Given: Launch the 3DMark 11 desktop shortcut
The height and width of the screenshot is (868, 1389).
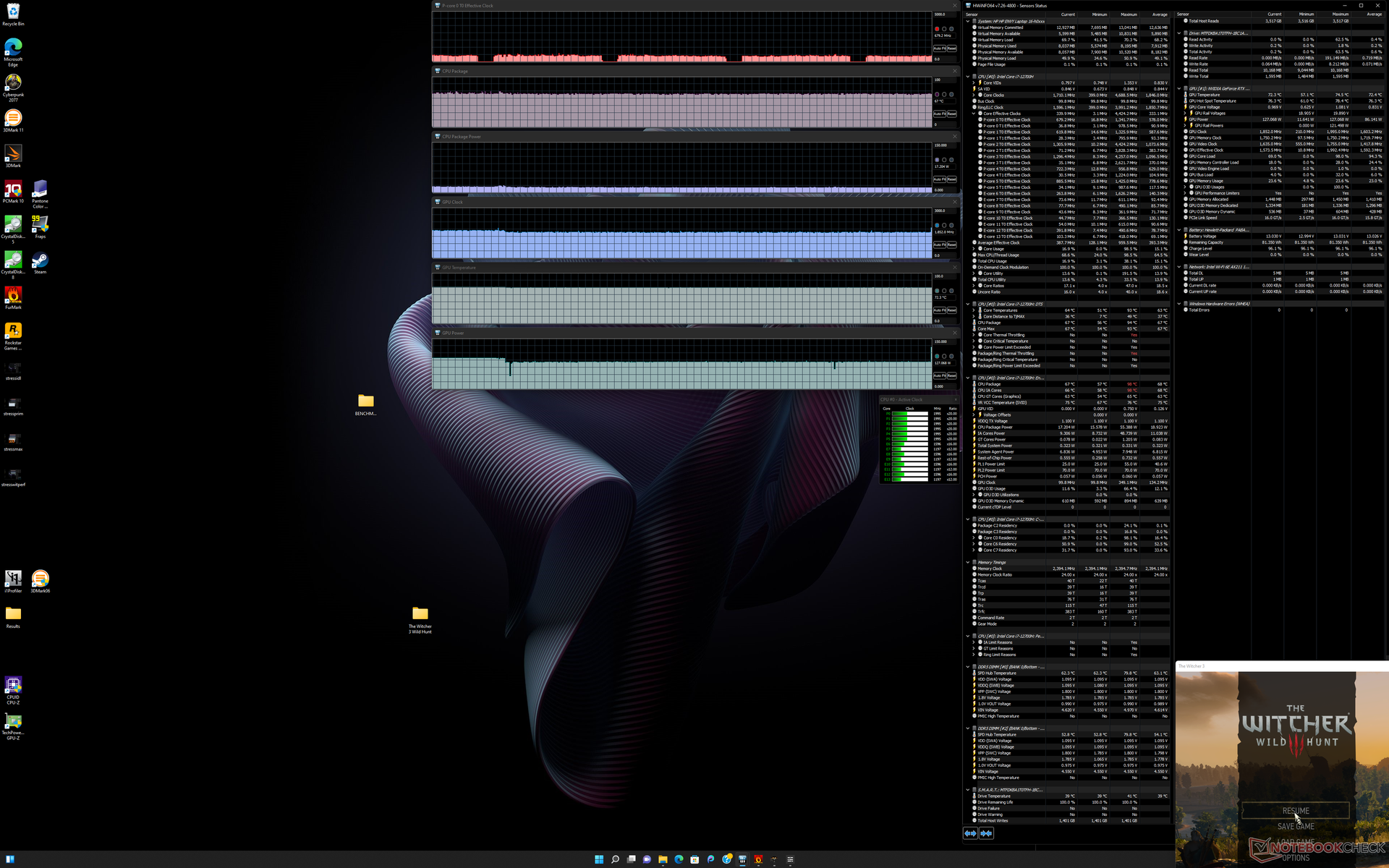Looking at the screenshot, I should (x=13, y=118).
